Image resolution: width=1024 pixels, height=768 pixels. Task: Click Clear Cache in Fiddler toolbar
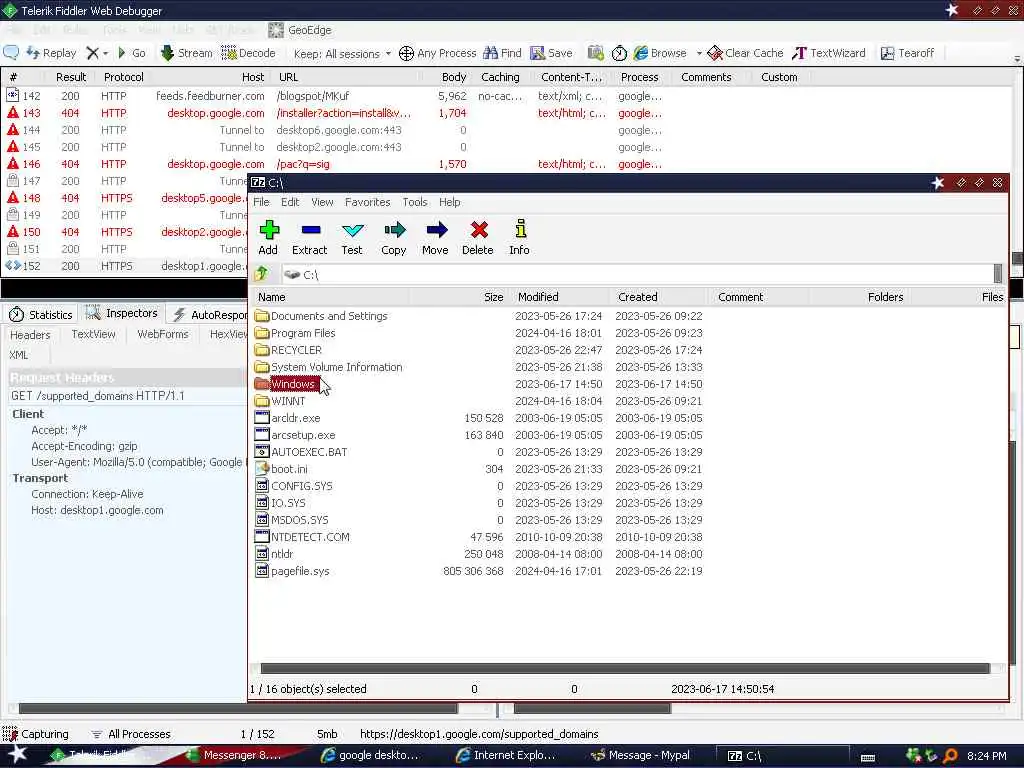[x=745, y=53]
